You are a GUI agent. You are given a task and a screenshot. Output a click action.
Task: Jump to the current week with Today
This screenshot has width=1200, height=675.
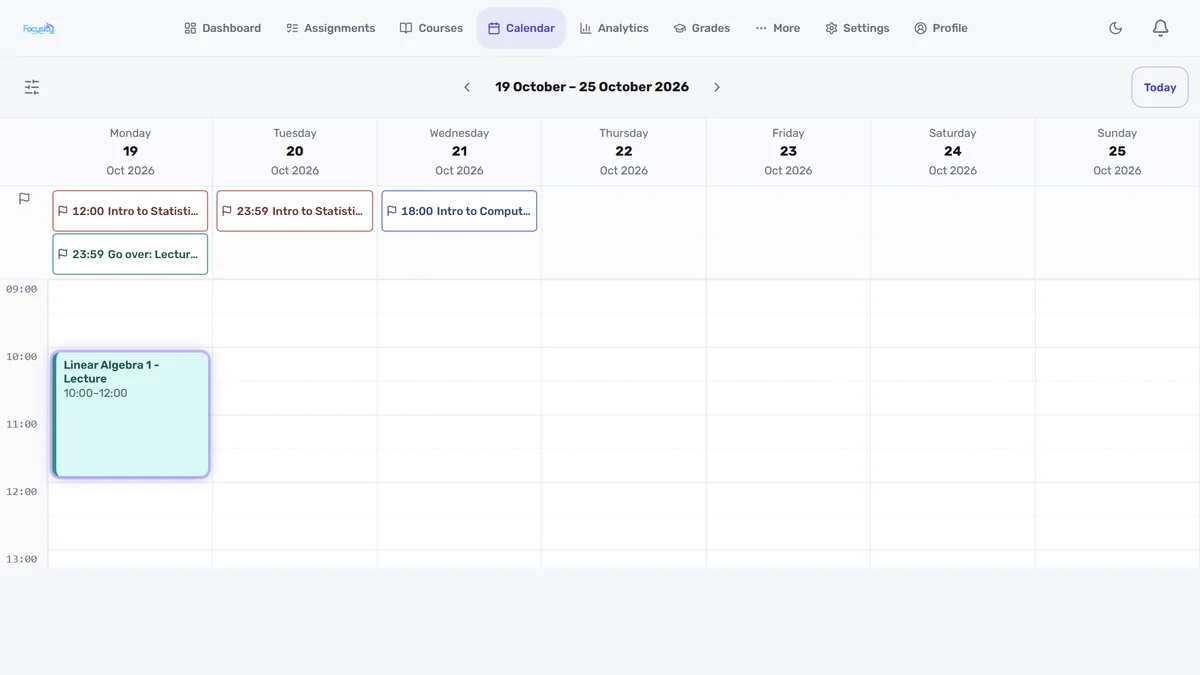pos(1160,87)
